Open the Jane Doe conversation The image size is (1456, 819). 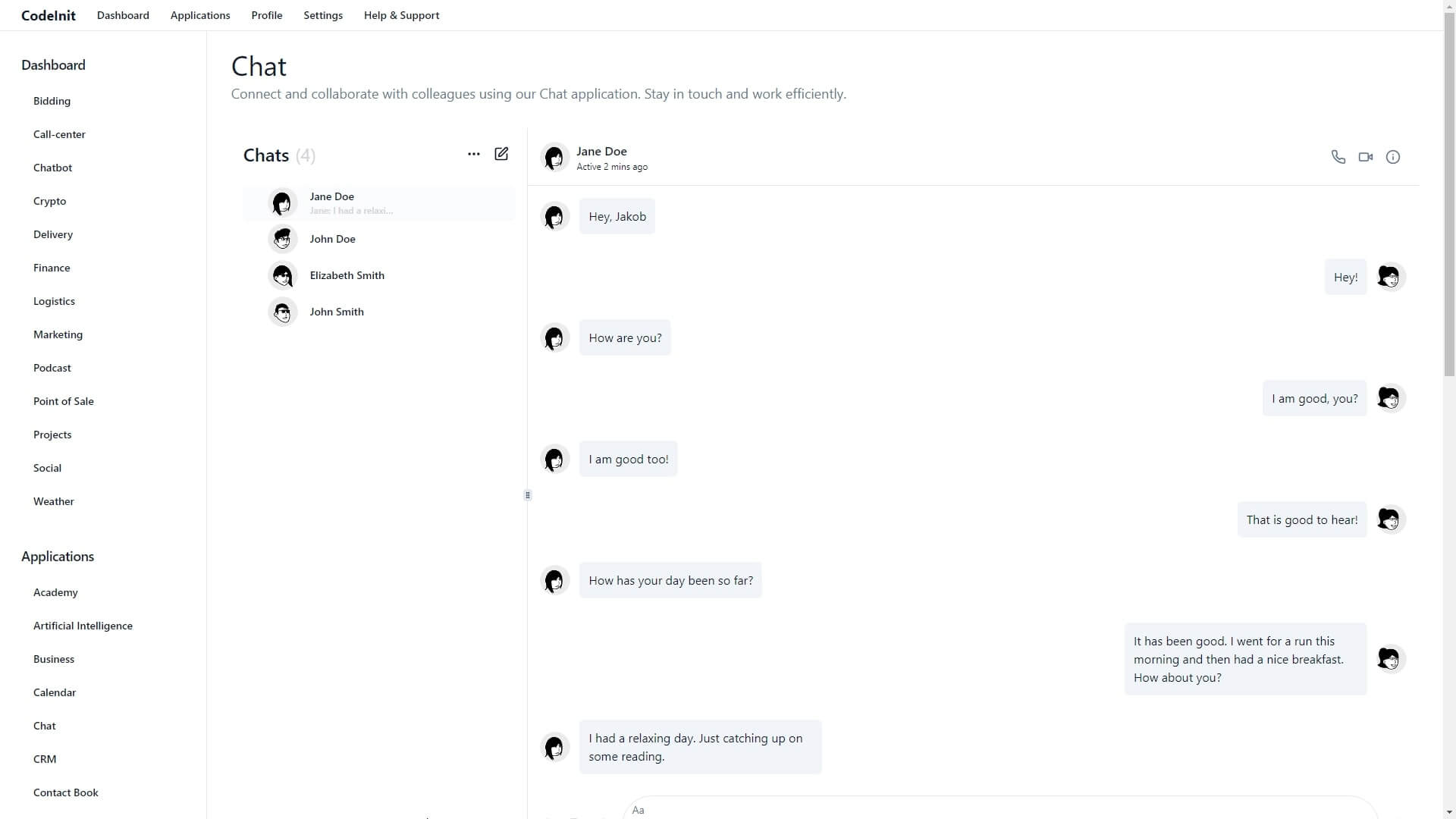(379, 203)
